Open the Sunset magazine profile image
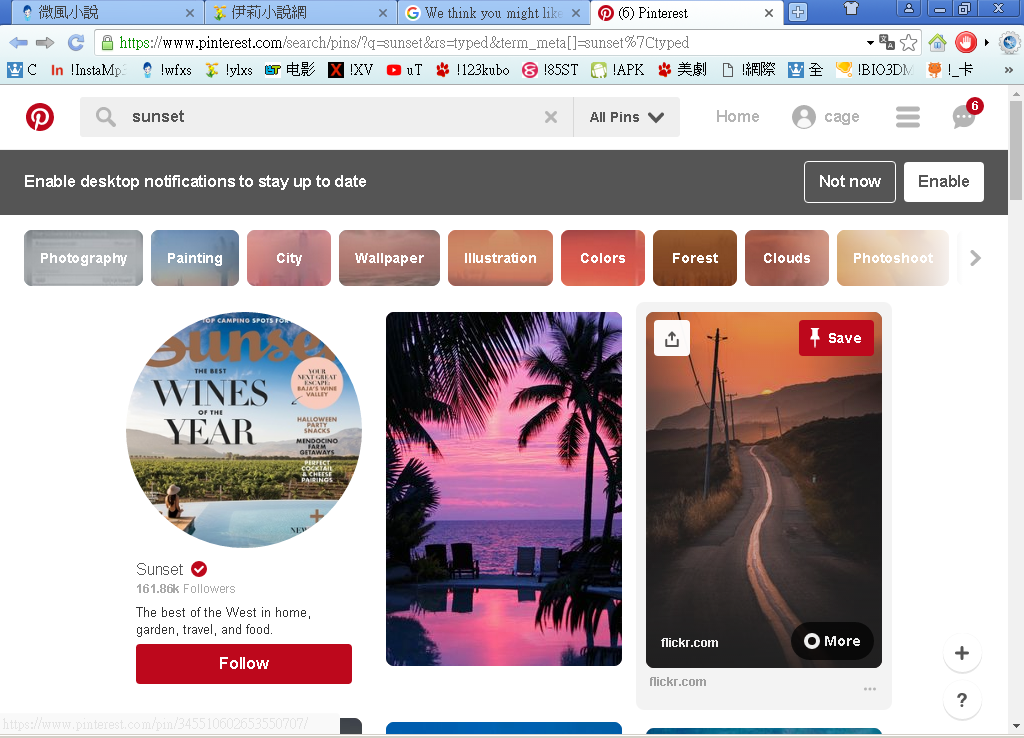This screenshot has width=1024, height=738. 244,430
